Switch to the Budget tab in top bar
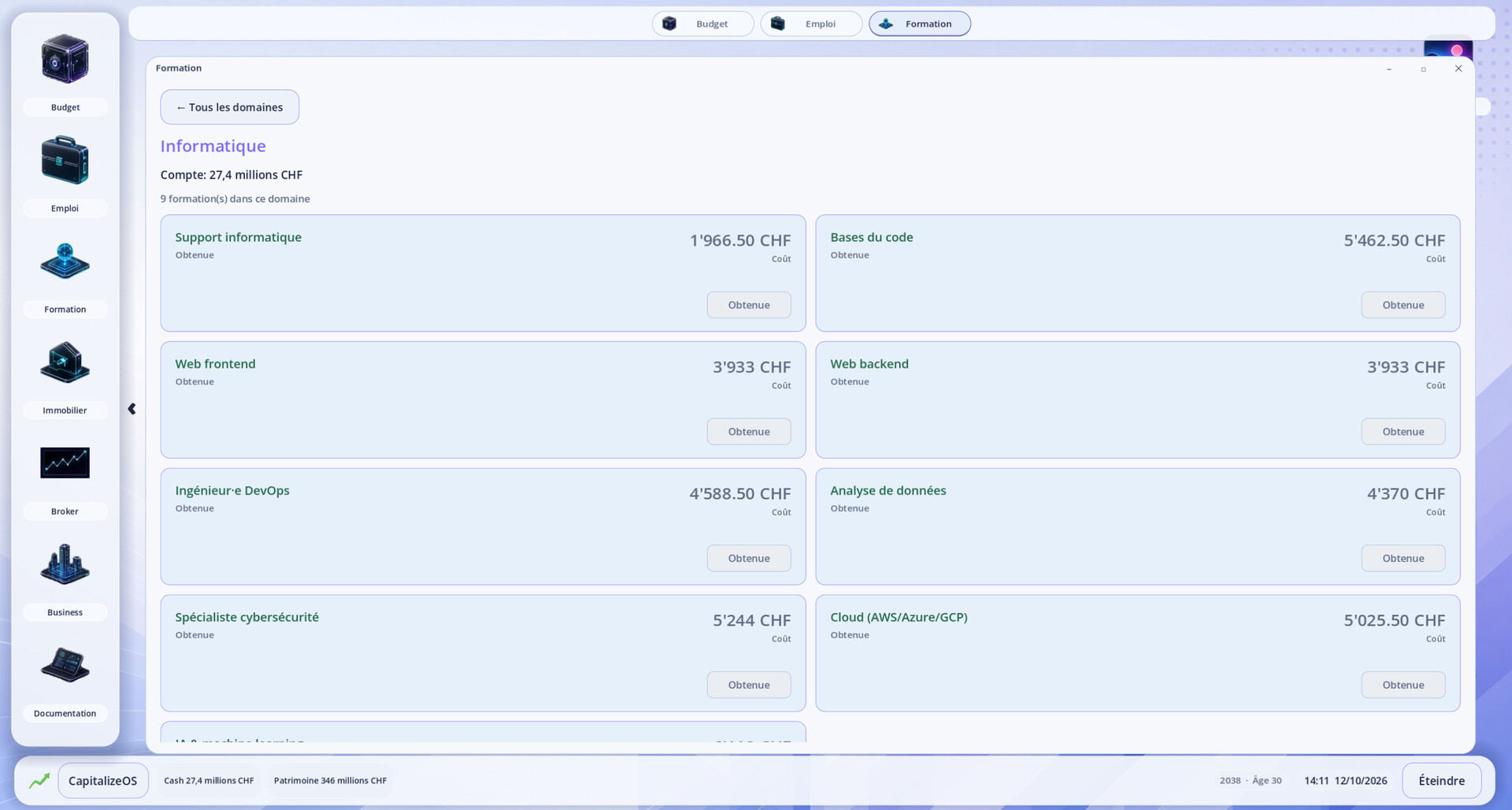This screenshot has width=1512, height=810. tap(702, 24)
